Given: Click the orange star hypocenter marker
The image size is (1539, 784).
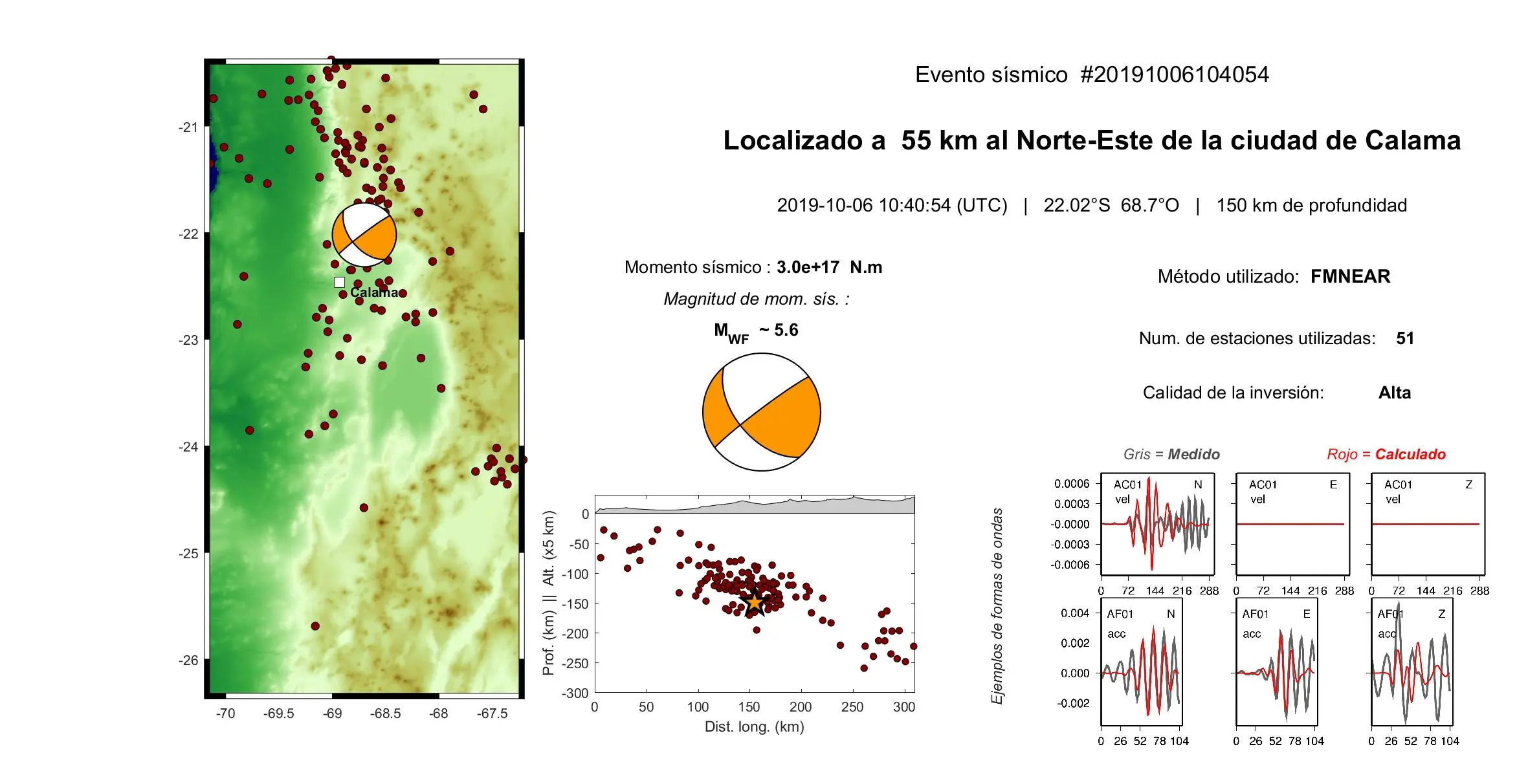Looking at the screenshot, I should (x=755, y=603).
